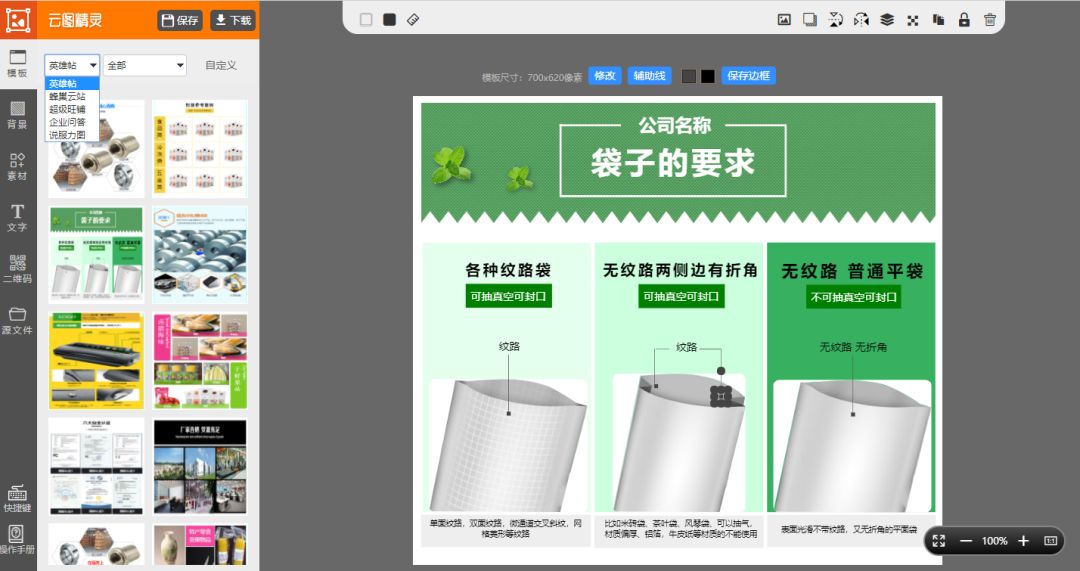Choose 英雄帖 in the dropdown list
Viewport: 1080px width, 571px height.
click(x=72, y=83)
